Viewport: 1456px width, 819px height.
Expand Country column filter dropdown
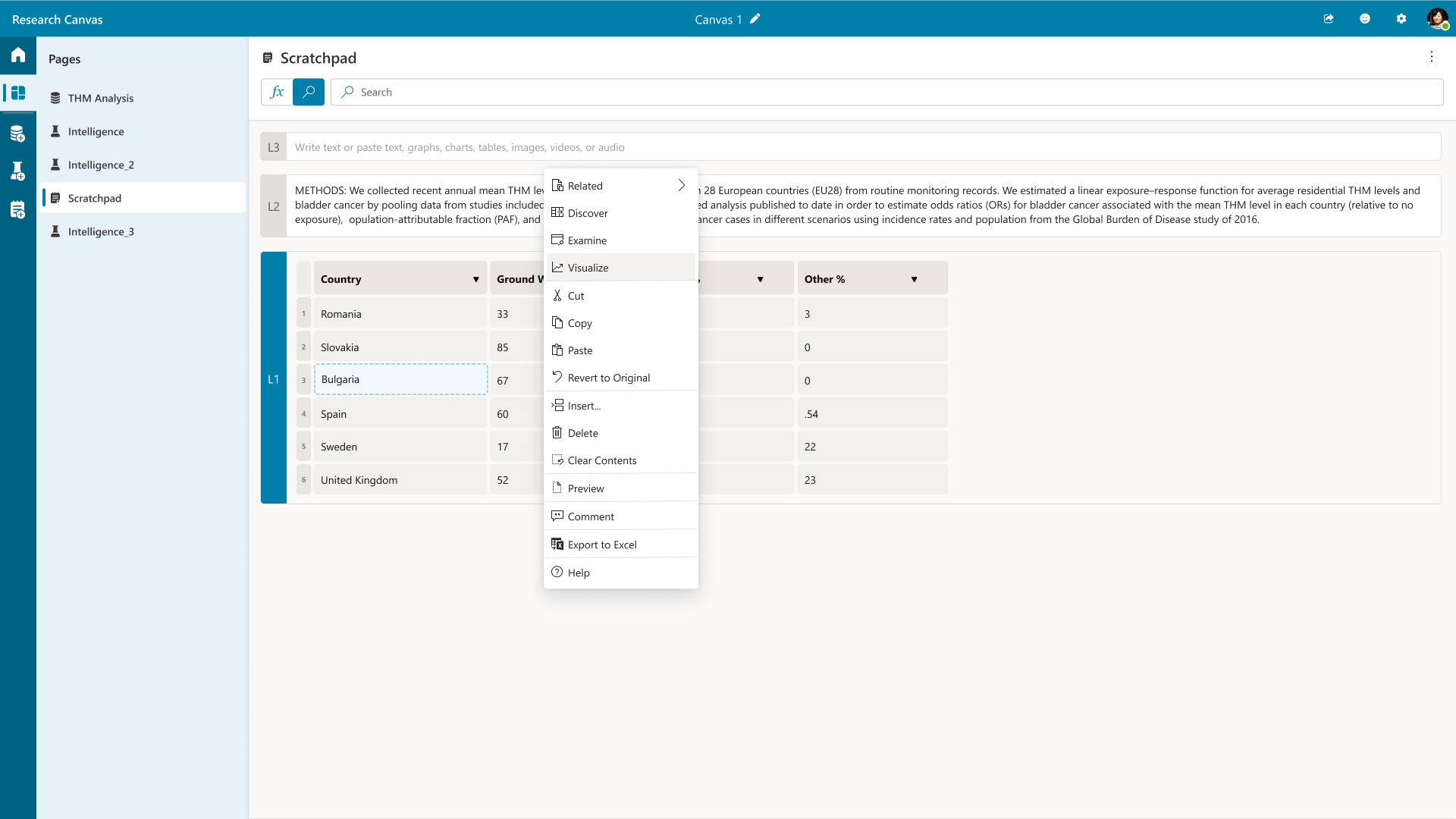476,279
